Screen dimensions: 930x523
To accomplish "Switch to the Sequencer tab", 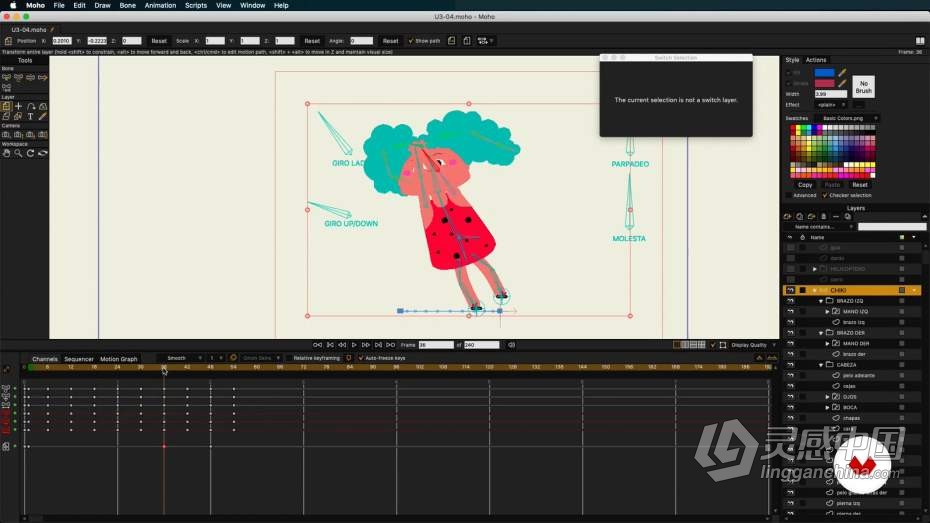I will tap(79, 359).
